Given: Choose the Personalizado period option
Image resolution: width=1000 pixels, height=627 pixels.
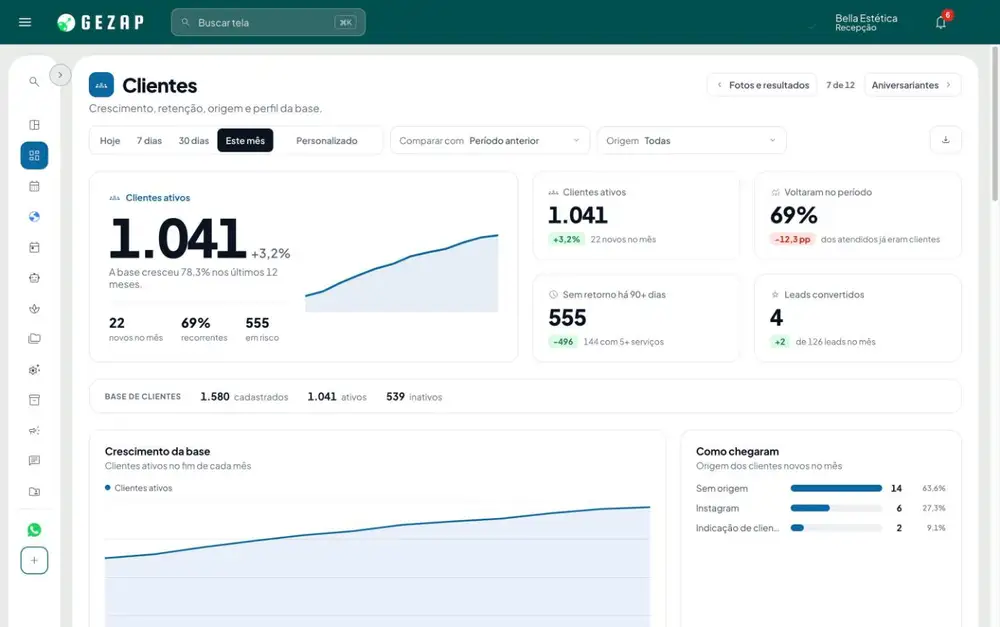Looking at the screenshot, I should [327, 140].
